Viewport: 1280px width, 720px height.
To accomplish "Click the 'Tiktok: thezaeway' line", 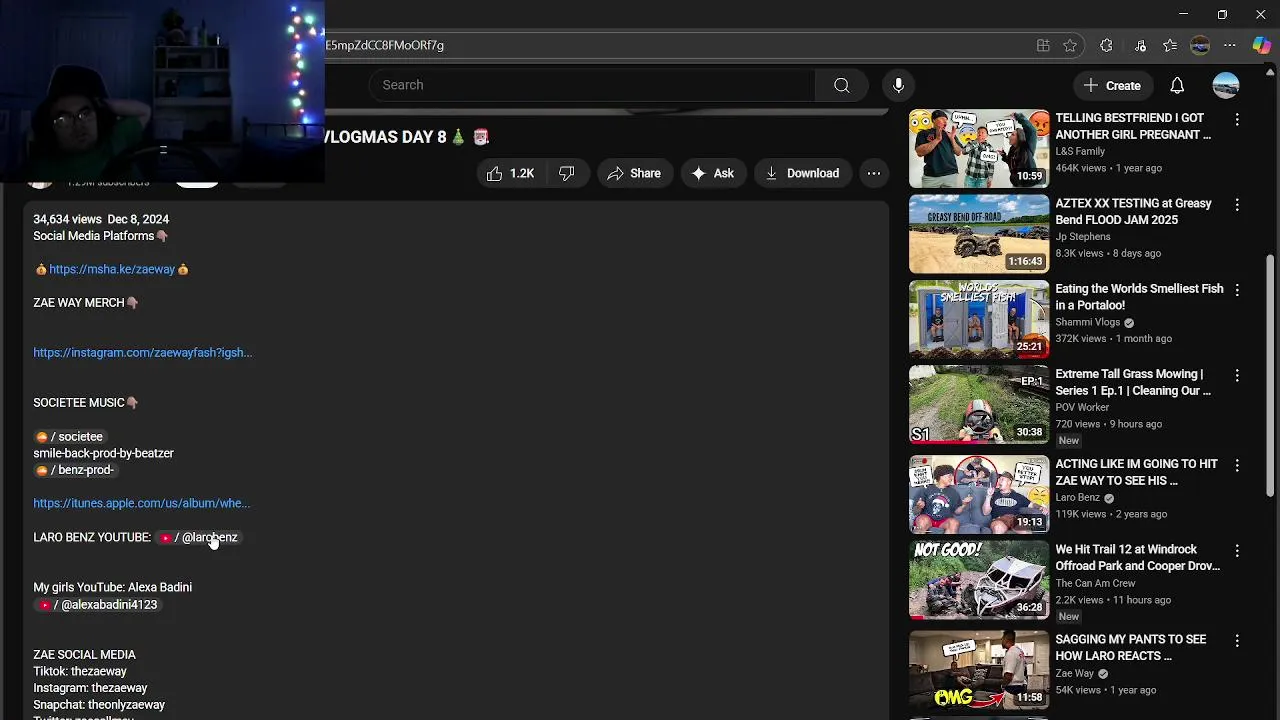I will 80,671.
